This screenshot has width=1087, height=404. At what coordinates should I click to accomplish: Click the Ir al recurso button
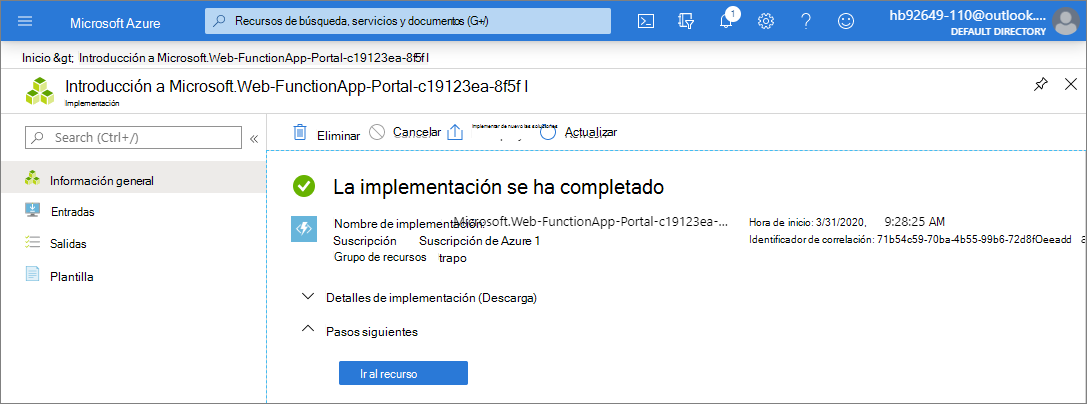coord(403,373)
